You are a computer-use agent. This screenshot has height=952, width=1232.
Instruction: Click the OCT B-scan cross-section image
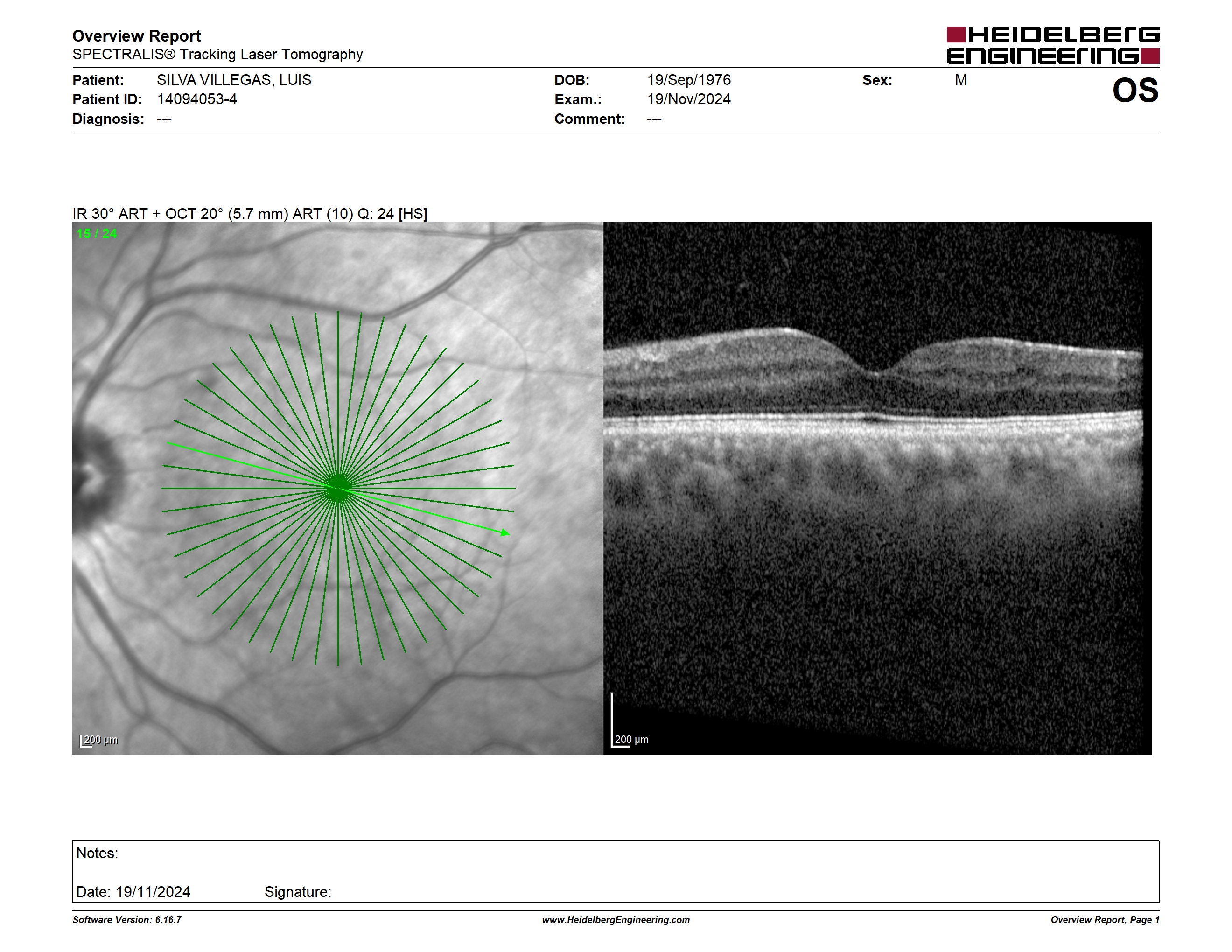[x=877, y=488]
